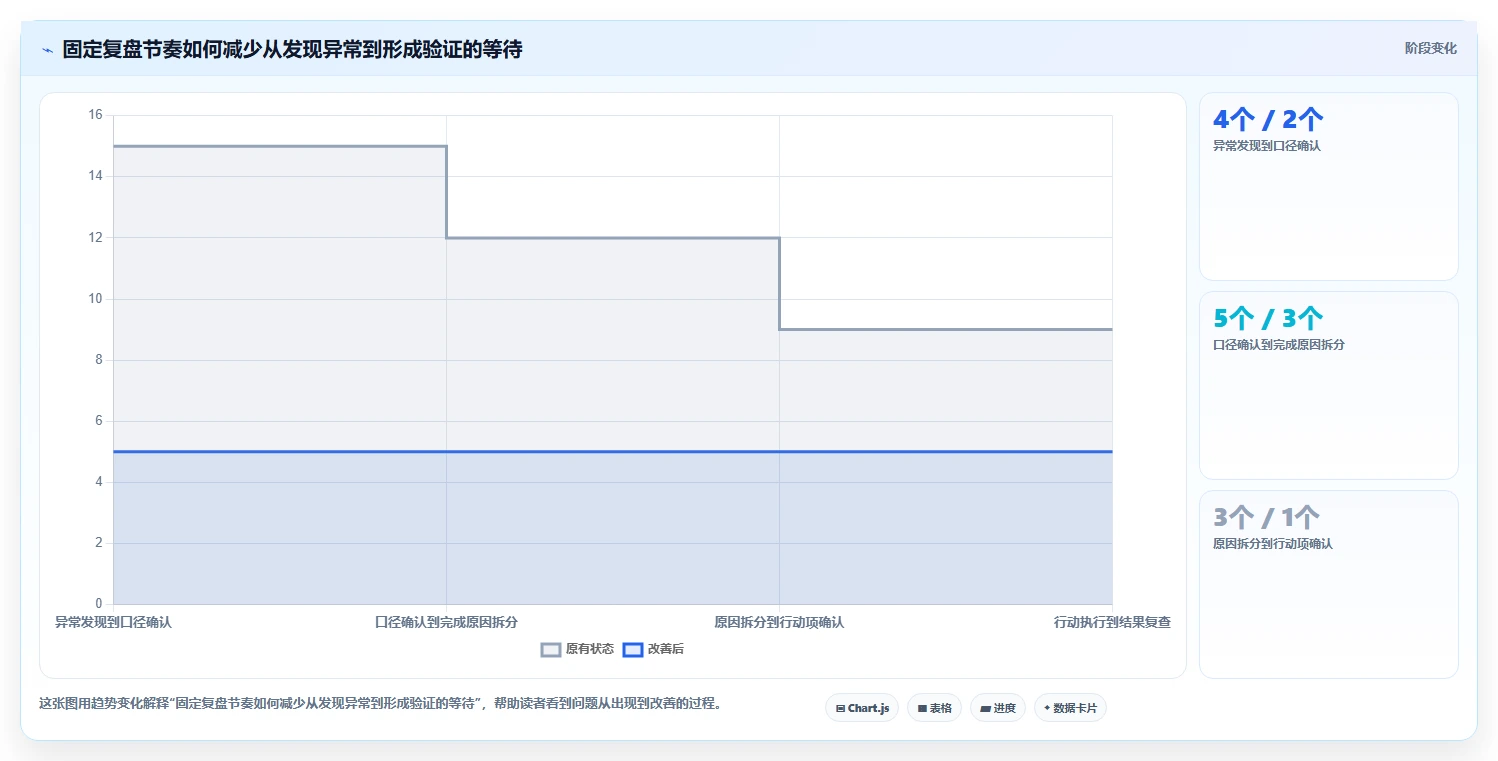
Task: Click the 表格 tag button
Action: [x=934, y=708]
